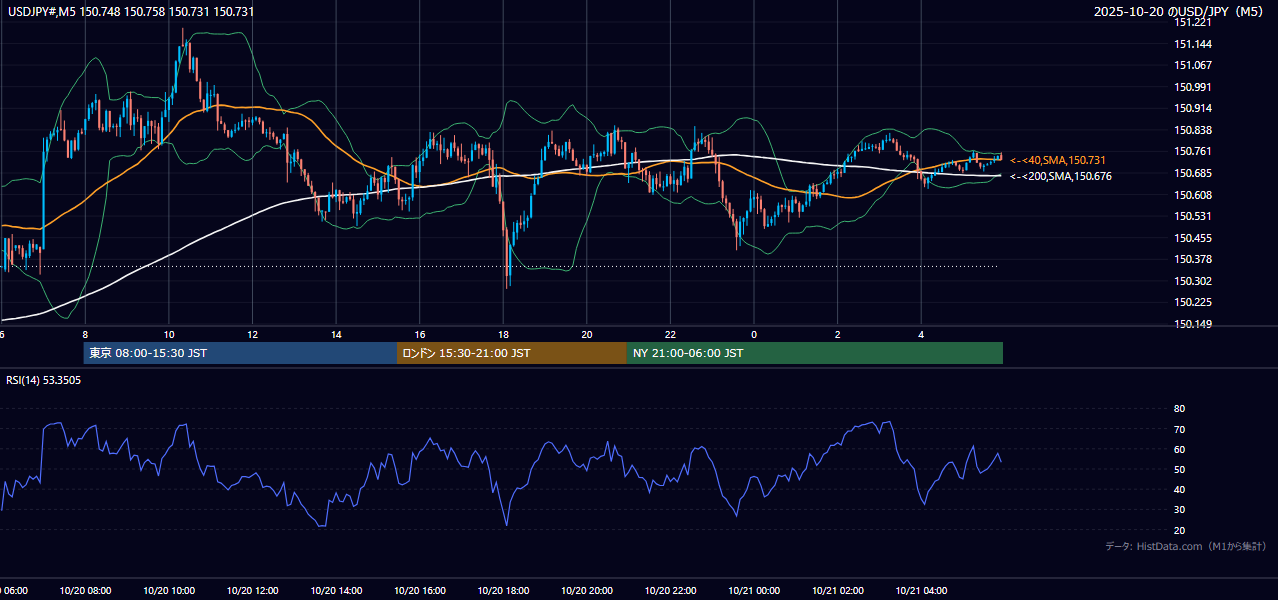This screenshot has width=1278, height=600.
Task: Click the 10/20 18:00 time axis label
Action: tap(503, 591)
